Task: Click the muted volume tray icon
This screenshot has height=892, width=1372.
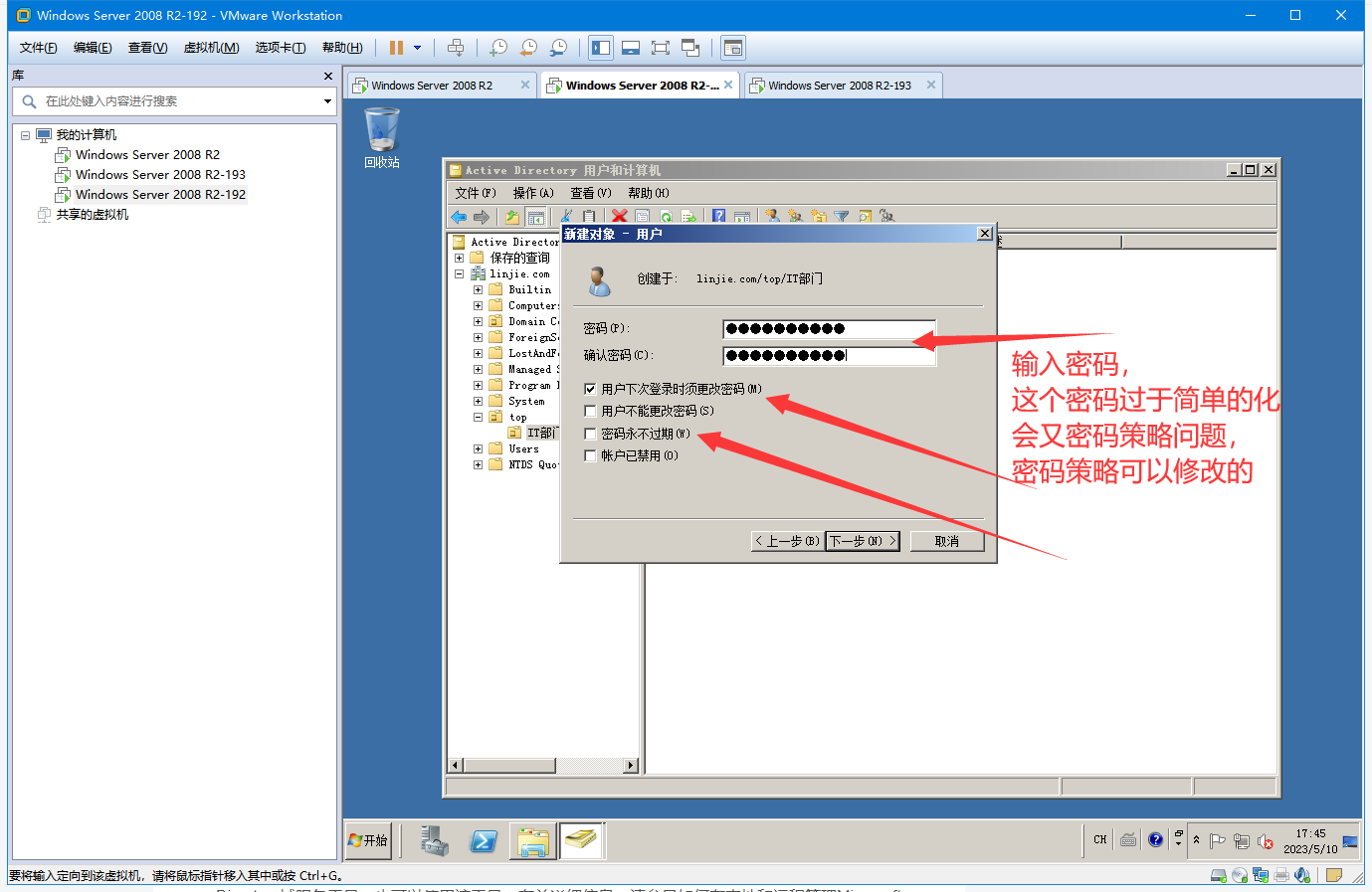Action: [x=1266, y=841]
